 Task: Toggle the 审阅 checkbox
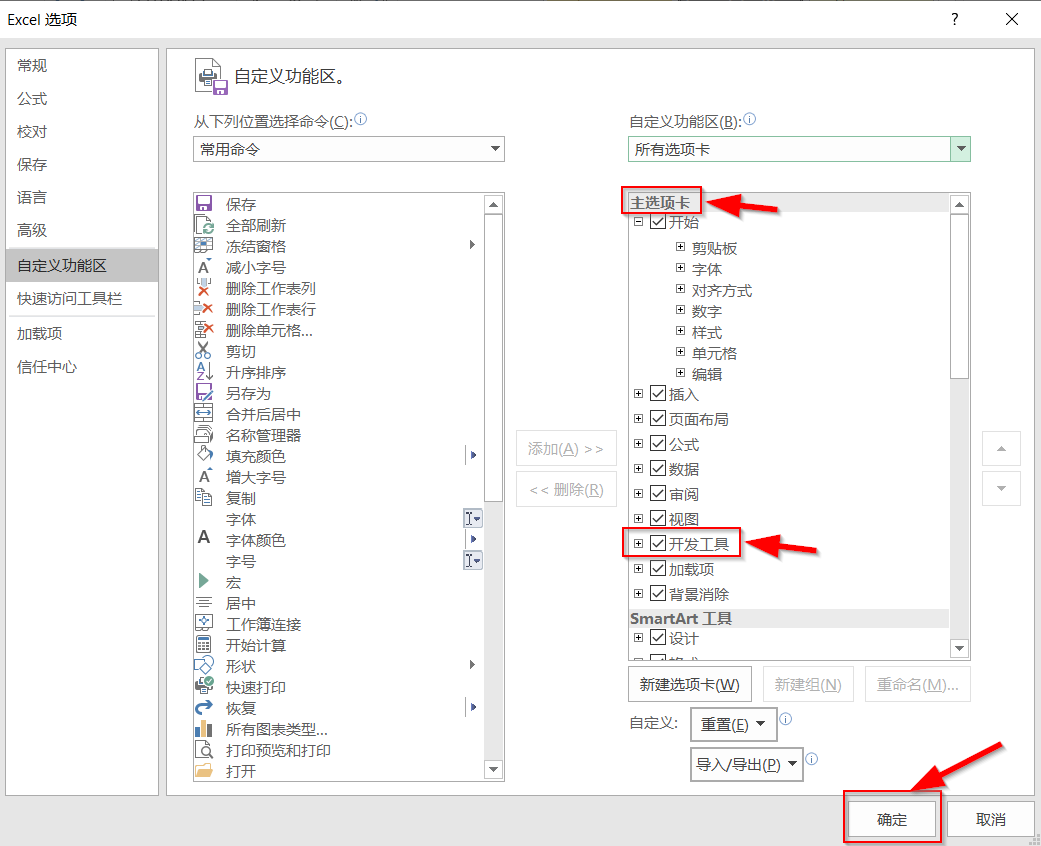point(658,493)
